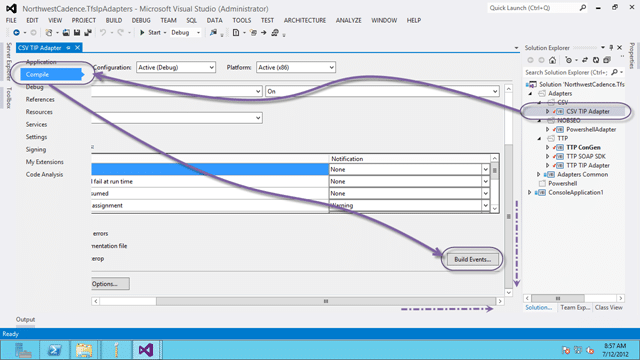Click the green Start debugging arrow
The image size is (640, 360).
tap(142, 33)
